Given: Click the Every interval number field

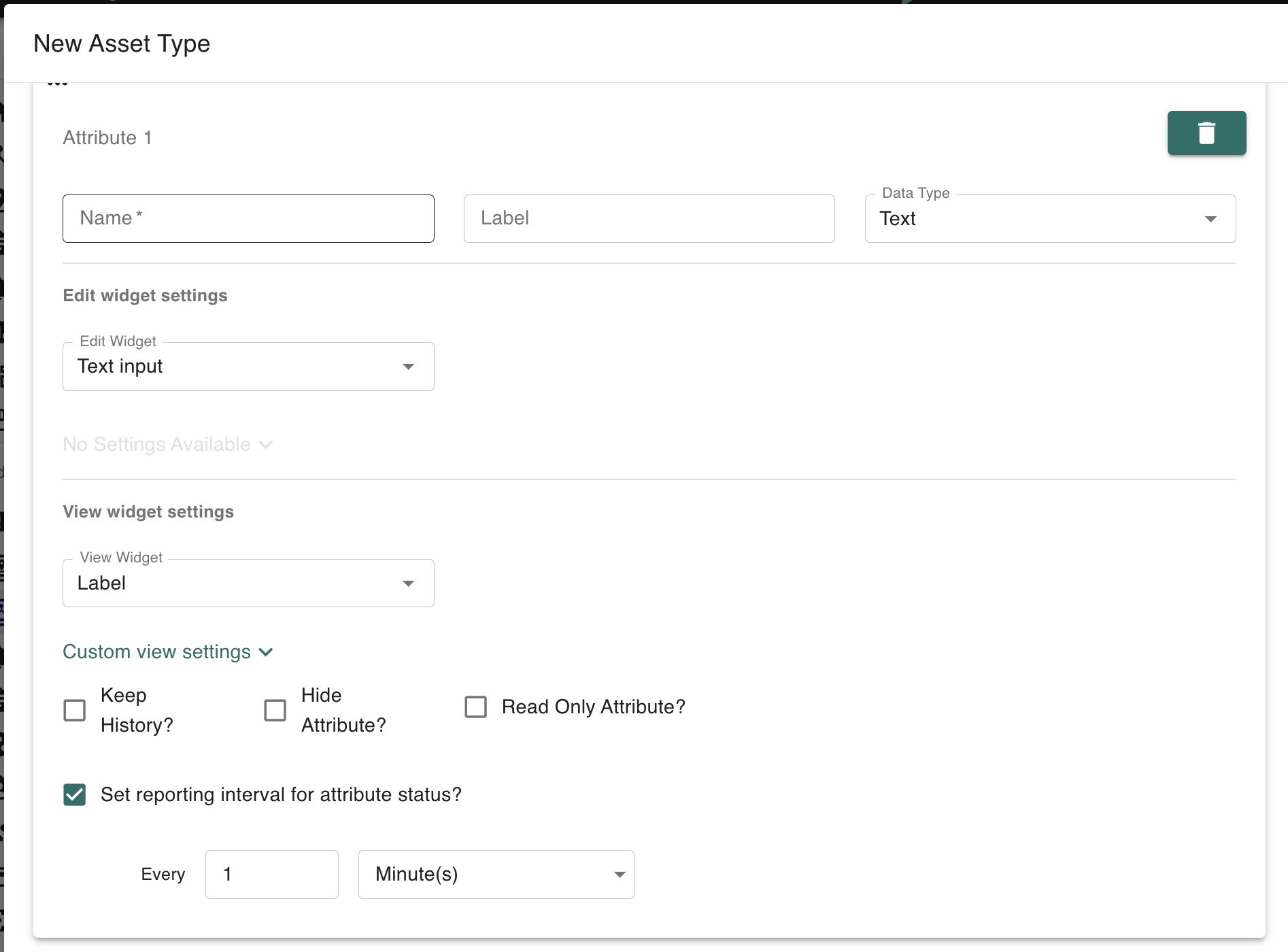Looking at the screenshot, I should pos(272,874).
